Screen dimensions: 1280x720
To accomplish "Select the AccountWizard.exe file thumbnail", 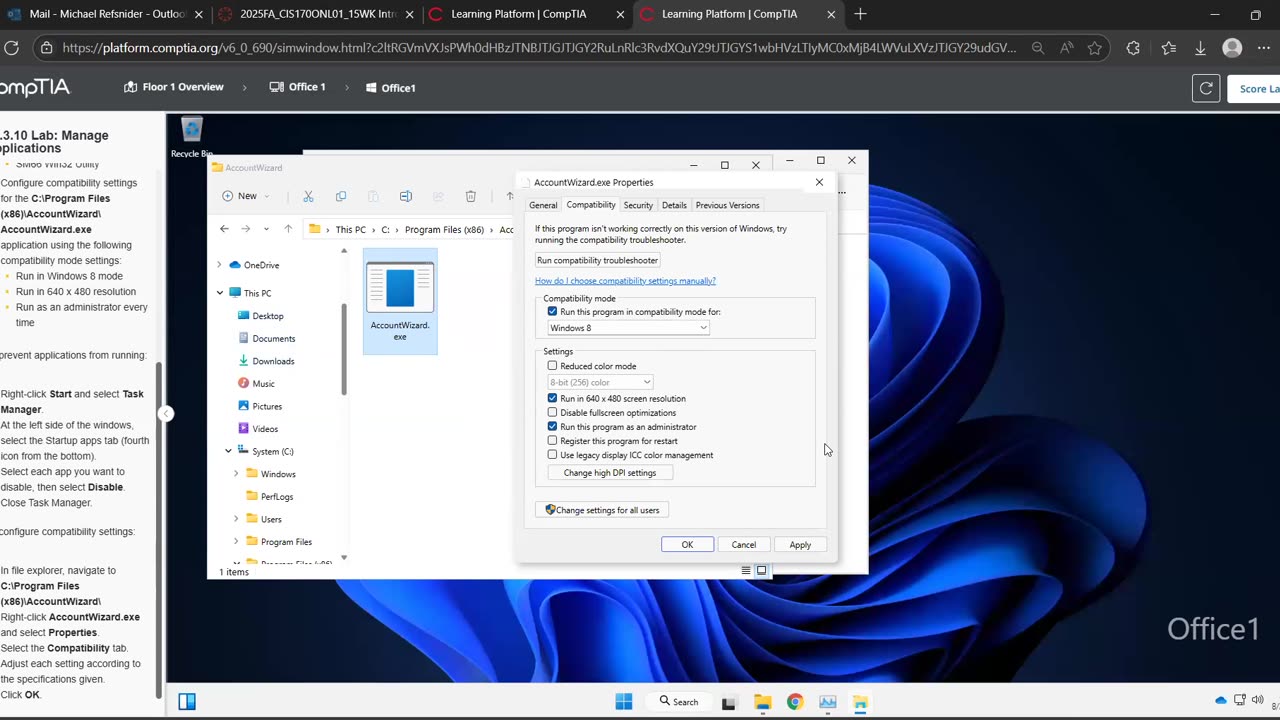I will click(400, 301).
